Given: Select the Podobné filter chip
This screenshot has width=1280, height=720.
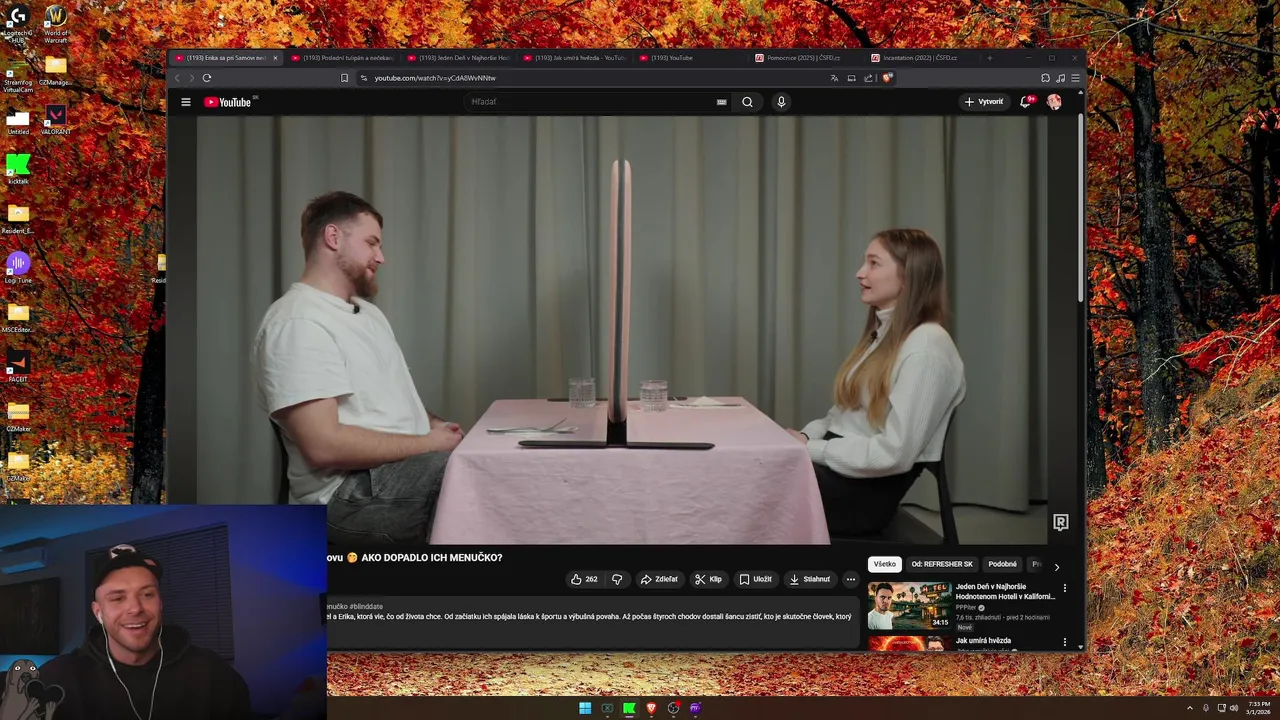Looking at the screenshot, I should [x=1002, y=564].
